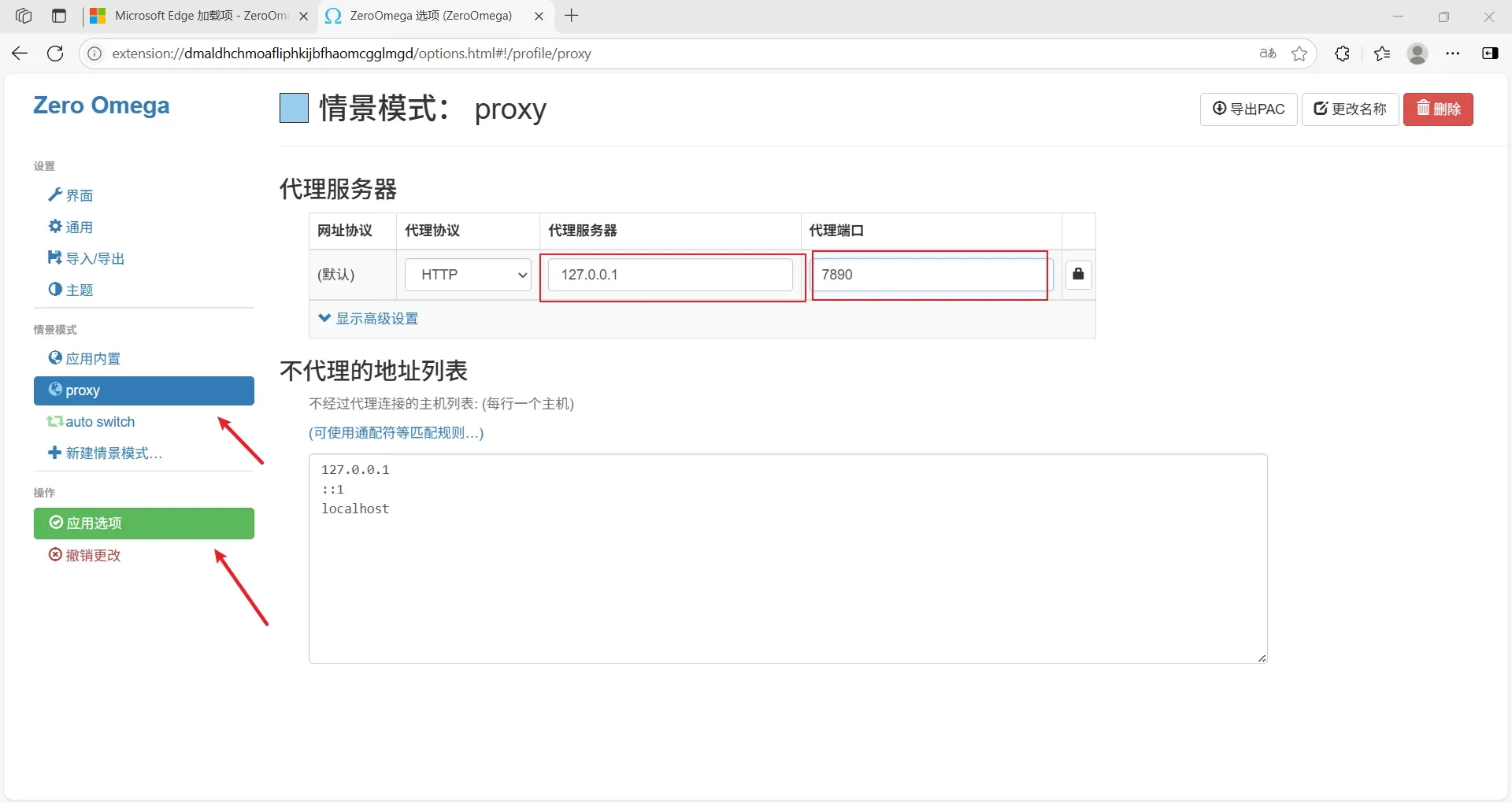Switch to the Microsoft Edge 加载项 tab

point(189,16)
